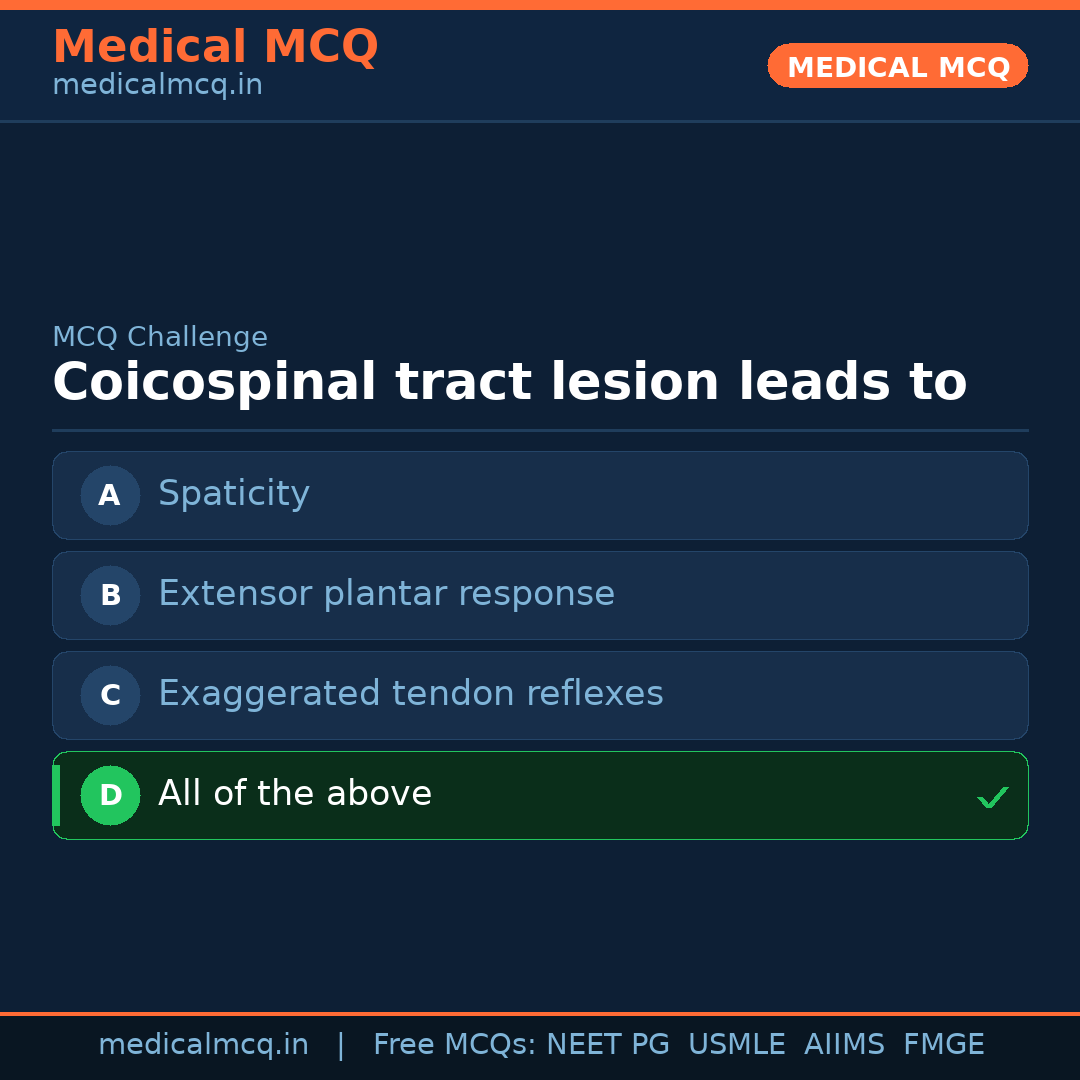
Task: Click the MCQ Challenge label
Action: coord(160,337)
